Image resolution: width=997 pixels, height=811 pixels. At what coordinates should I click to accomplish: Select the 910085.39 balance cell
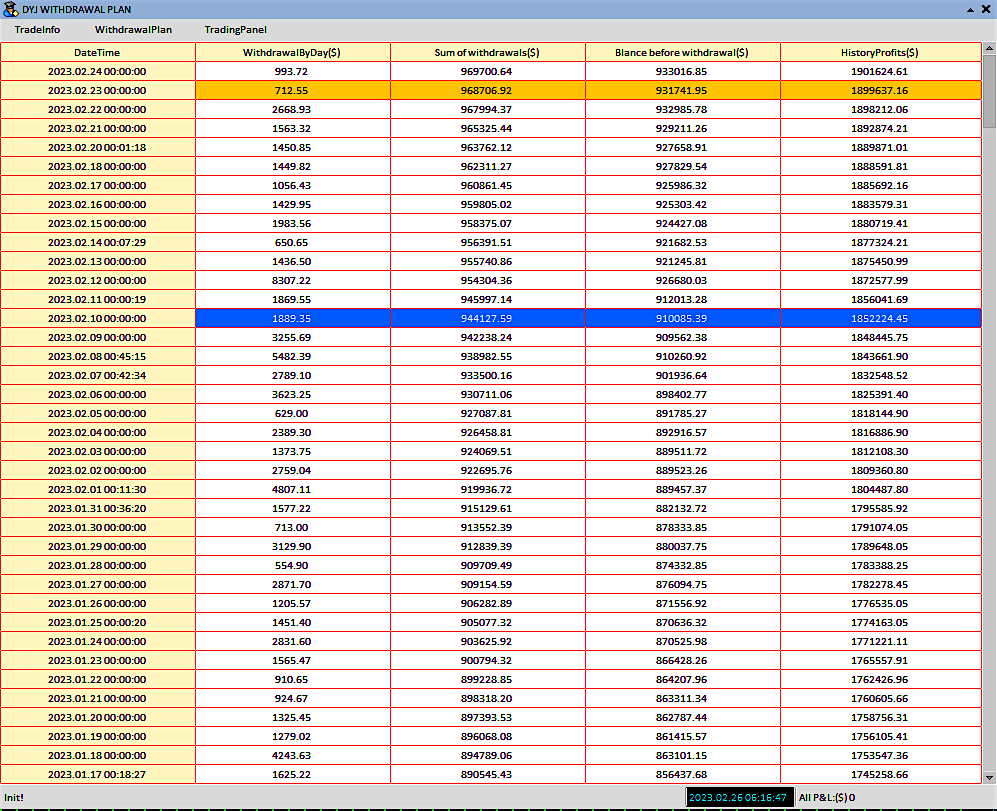[x=682, y=318]
